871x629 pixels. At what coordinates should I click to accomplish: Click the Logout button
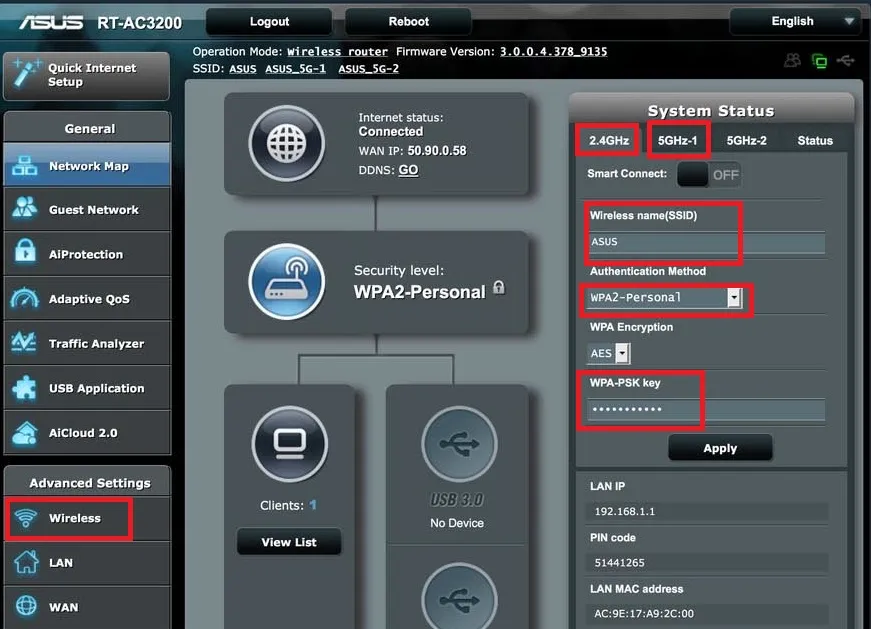coord(269,22)
